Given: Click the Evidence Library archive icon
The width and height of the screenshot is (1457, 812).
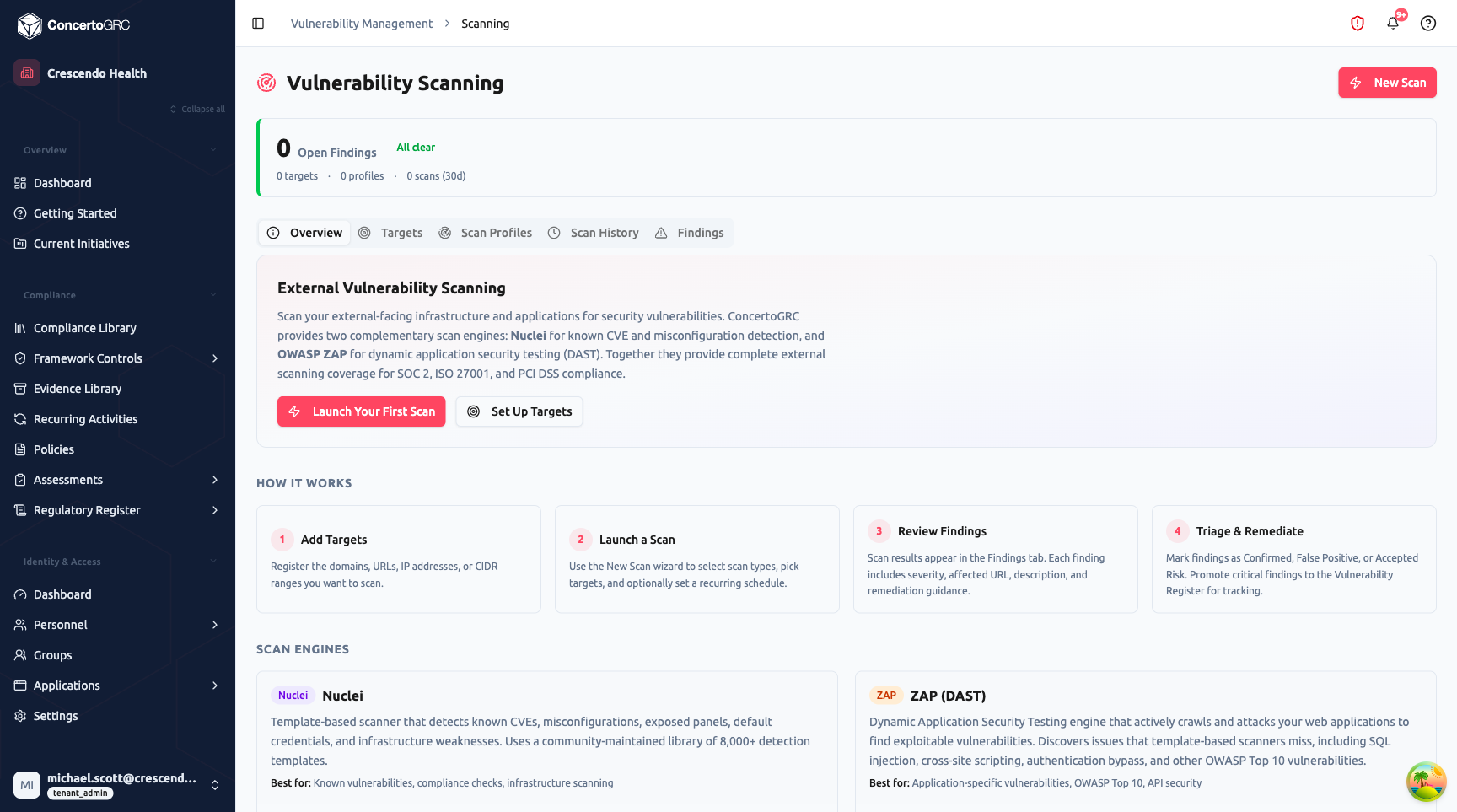Looking at the screenshot, I should [x=20, y=389].
